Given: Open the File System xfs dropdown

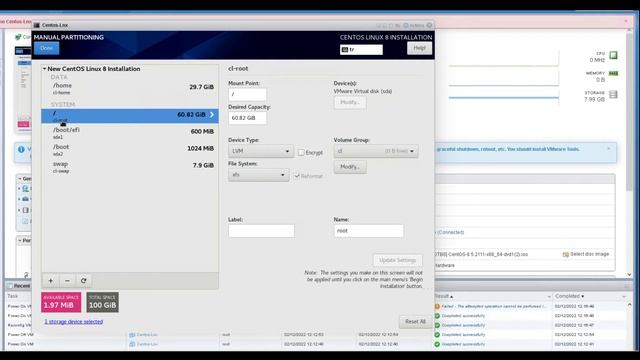Looking at the screenshot, I should (x=258, y=175).
